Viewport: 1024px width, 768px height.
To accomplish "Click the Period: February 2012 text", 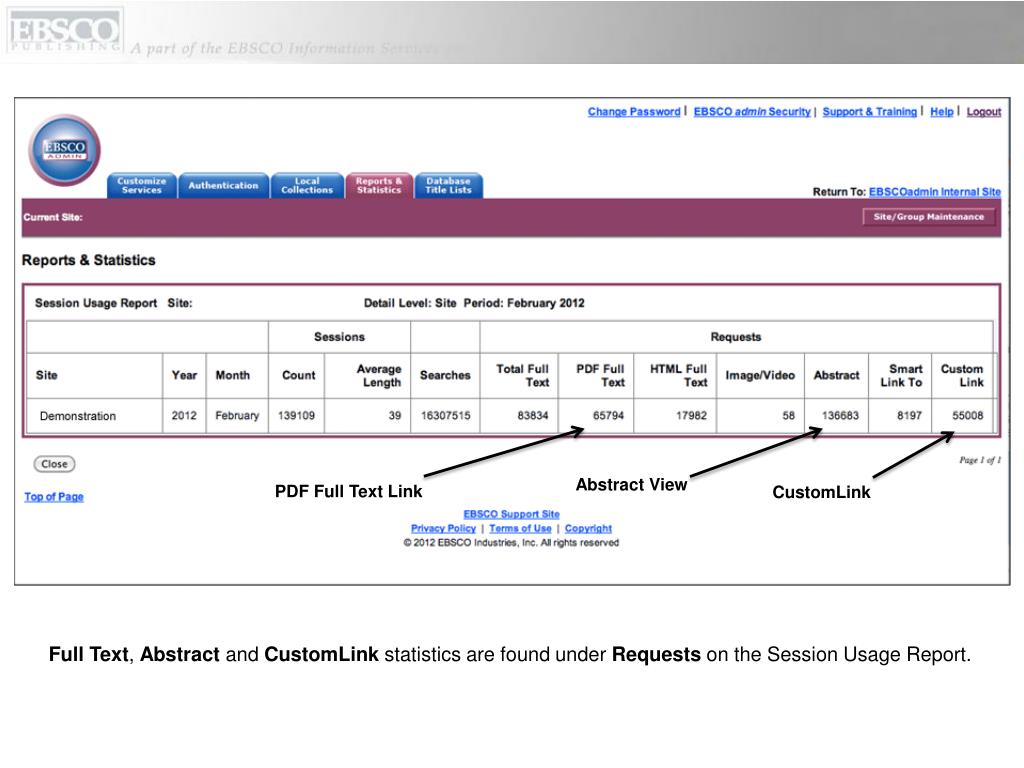I will (x=524, y=303).
